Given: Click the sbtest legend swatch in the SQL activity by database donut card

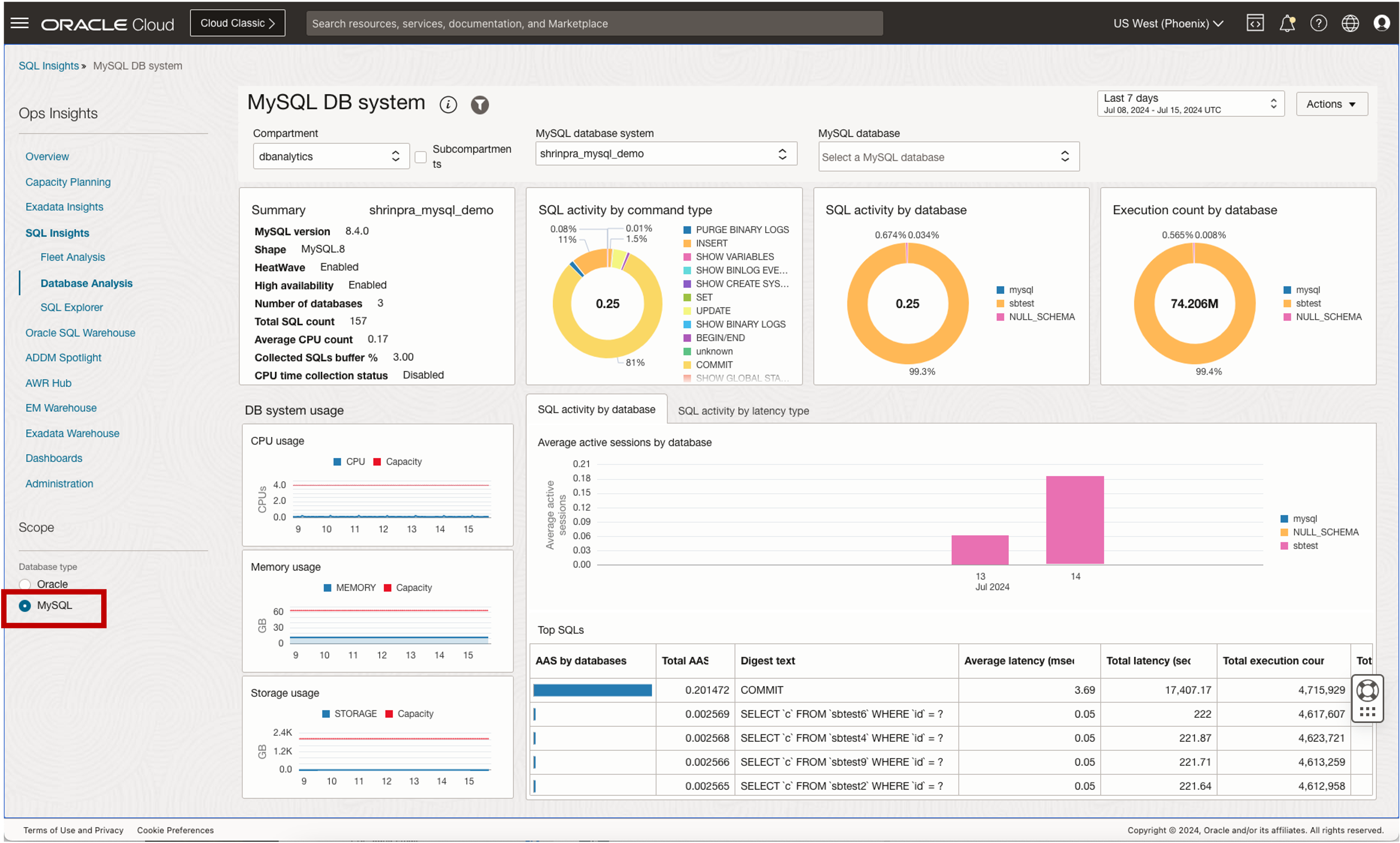Looking at the screenshot, I should [x=1000, y=303].
